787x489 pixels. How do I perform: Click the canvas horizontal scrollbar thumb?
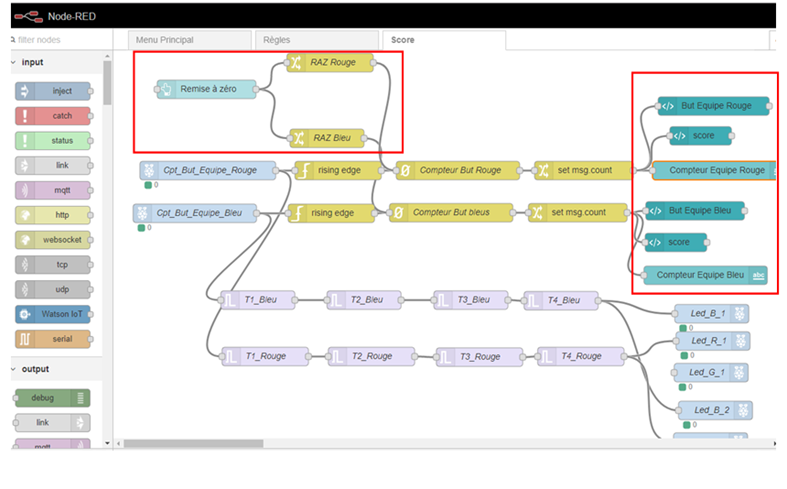coord(194,444)
